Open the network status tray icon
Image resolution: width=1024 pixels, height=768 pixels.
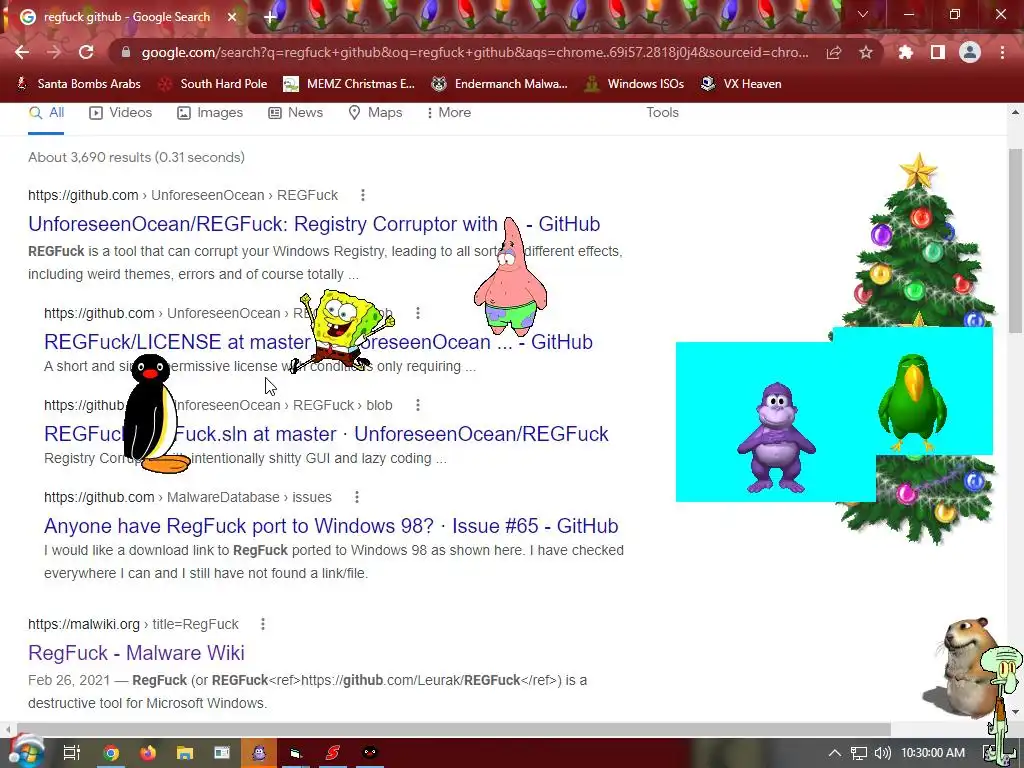pos(859,753)
